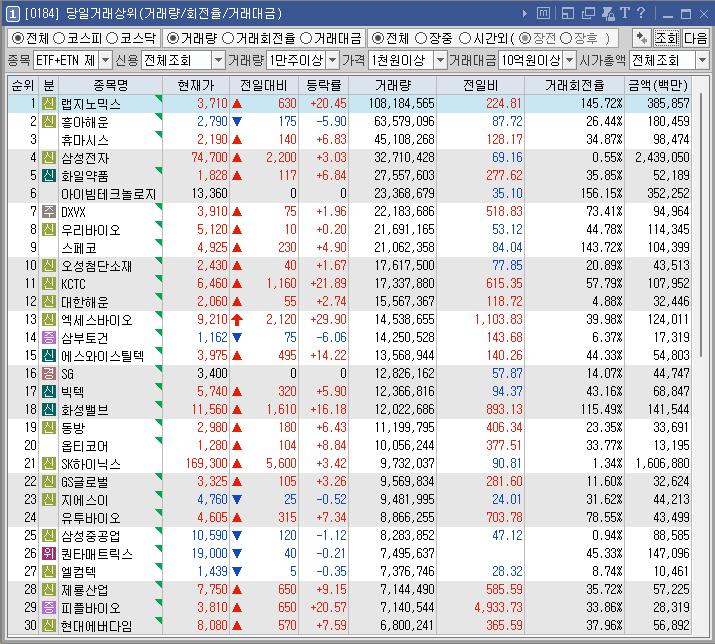Click the window layout icon in title bar
Viewport: 715px width, 644px height.
(568, 14)
